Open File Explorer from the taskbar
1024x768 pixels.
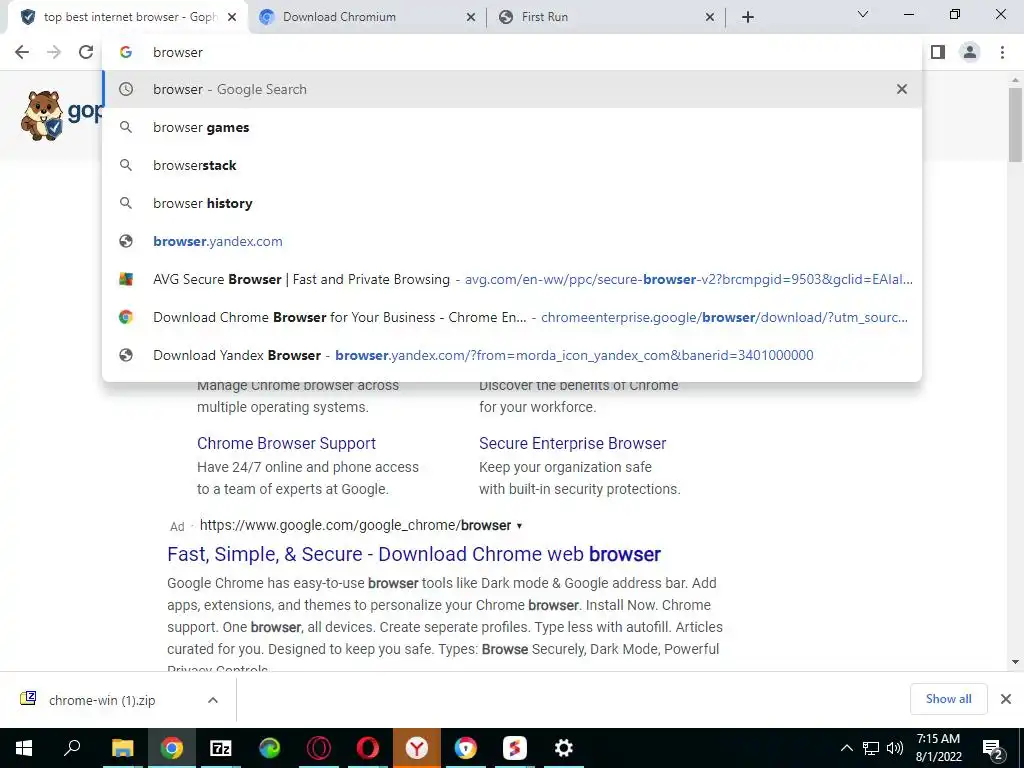(122, 748)
